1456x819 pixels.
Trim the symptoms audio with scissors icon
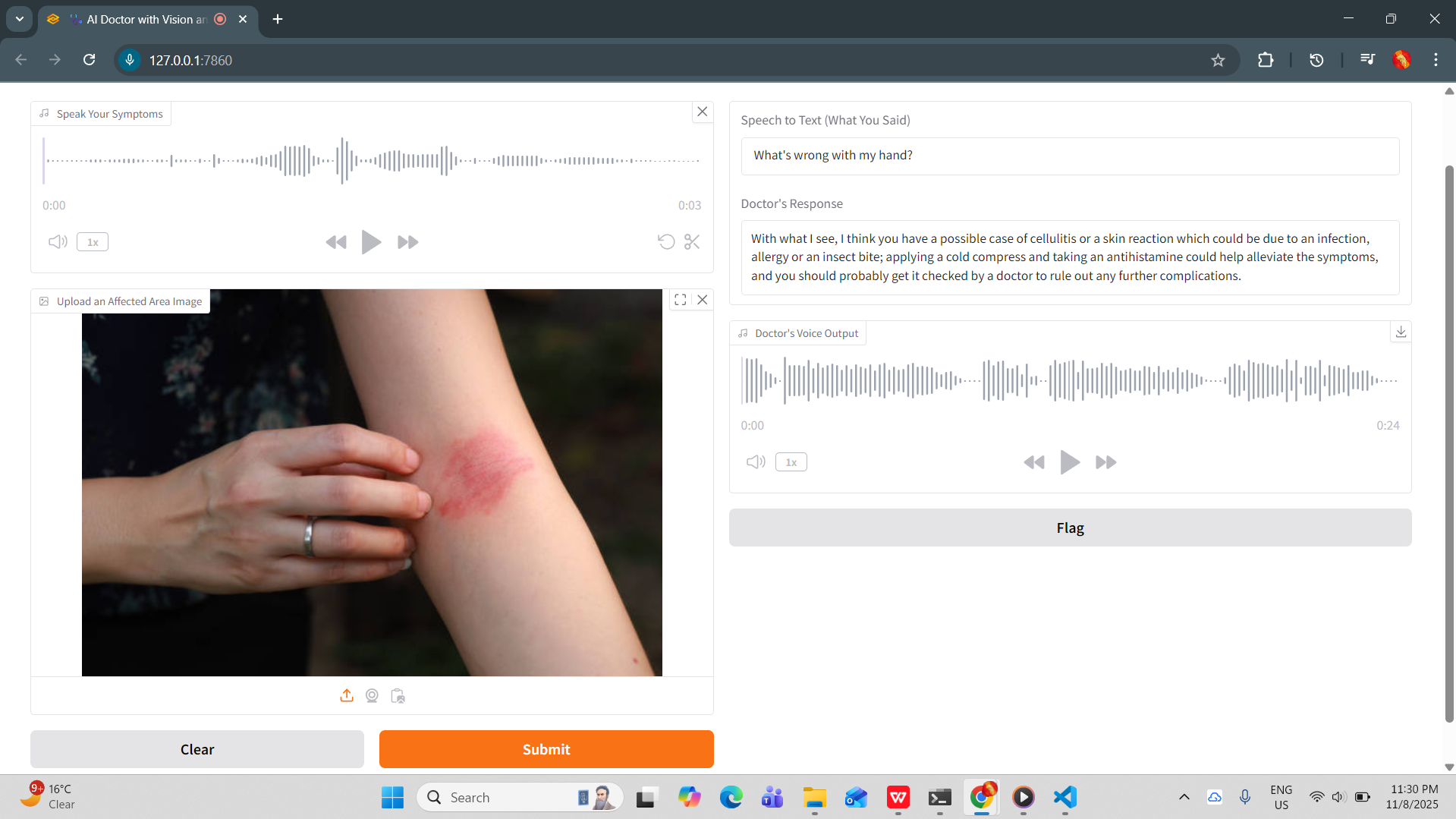(x=692, y=242)
